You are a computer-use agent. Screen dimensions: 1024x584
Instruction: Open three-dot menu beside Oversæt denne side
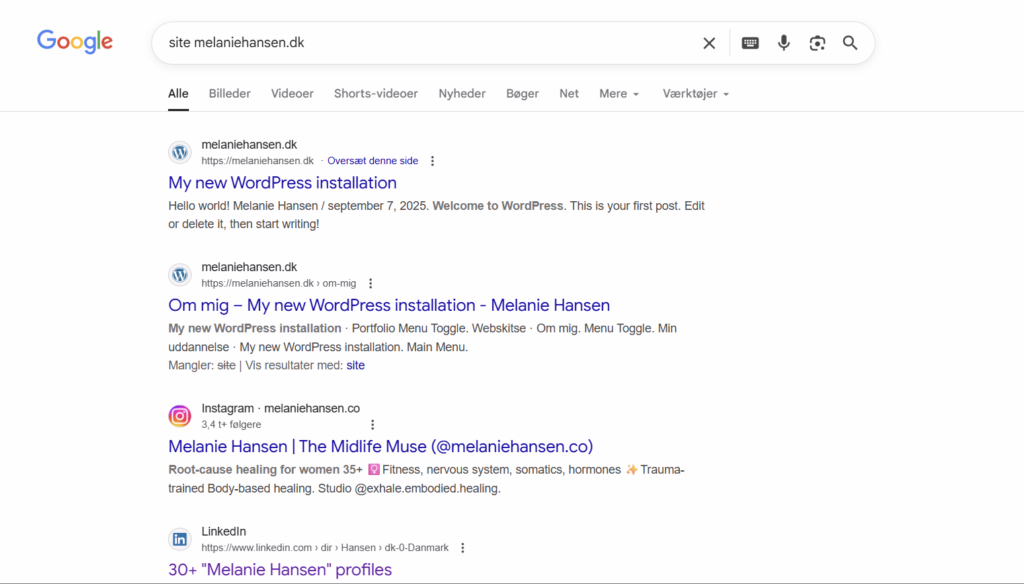click(432, 161)
